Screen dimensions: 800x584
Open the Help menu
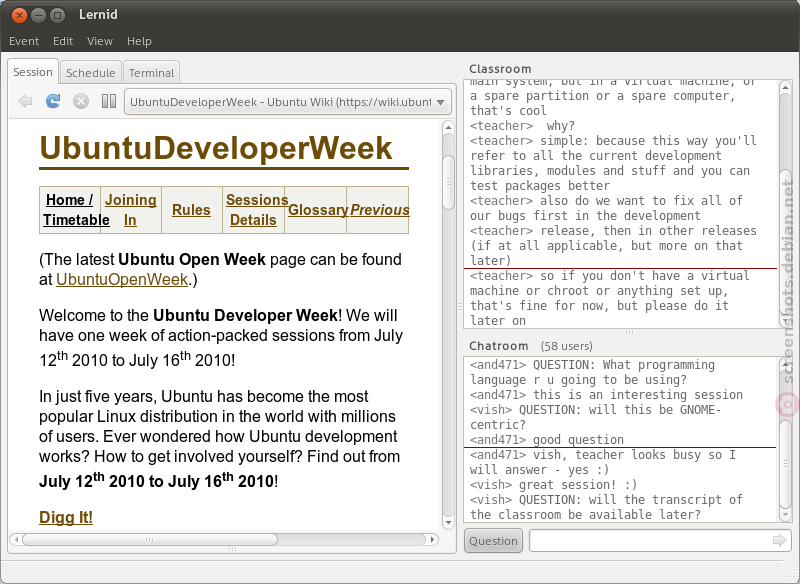[x=139, y=41]
